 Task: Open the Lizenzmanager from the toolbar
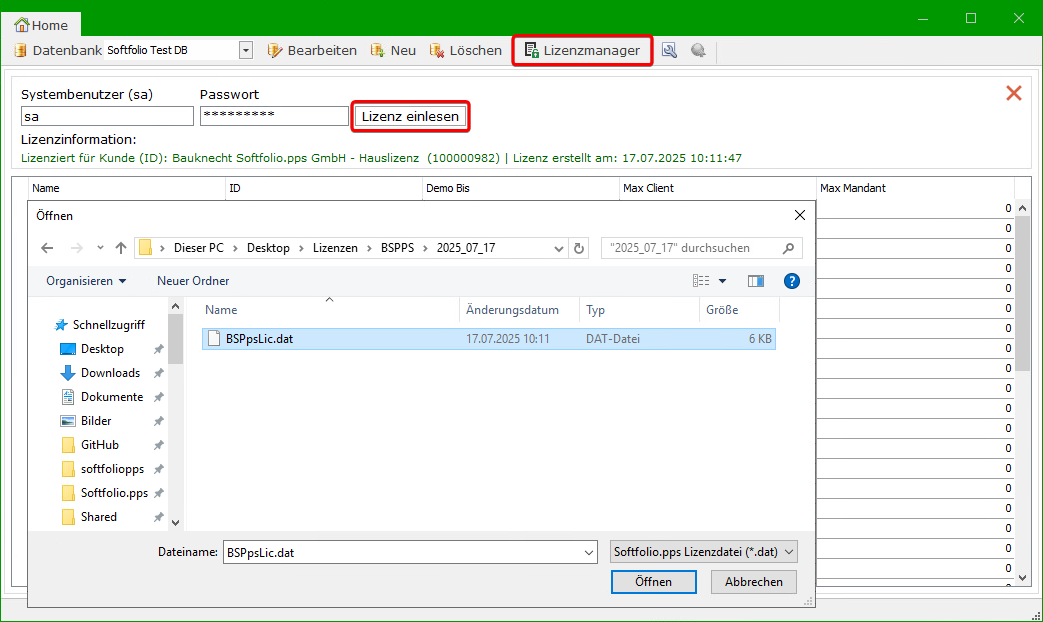click(583, 50)
